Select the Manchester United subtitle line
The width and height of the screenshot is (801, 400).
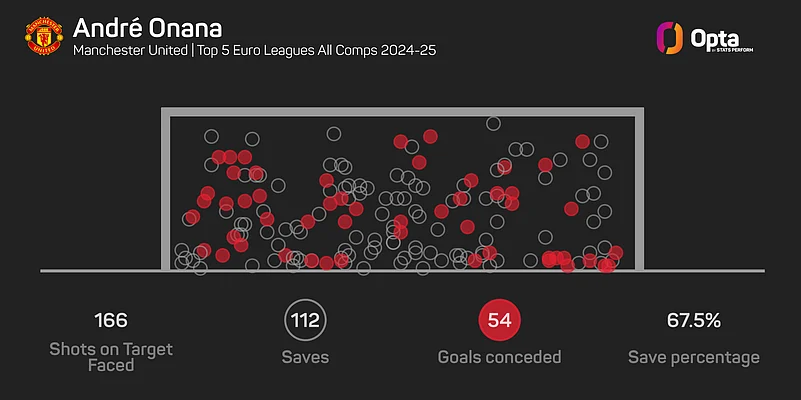pos(254,49)
